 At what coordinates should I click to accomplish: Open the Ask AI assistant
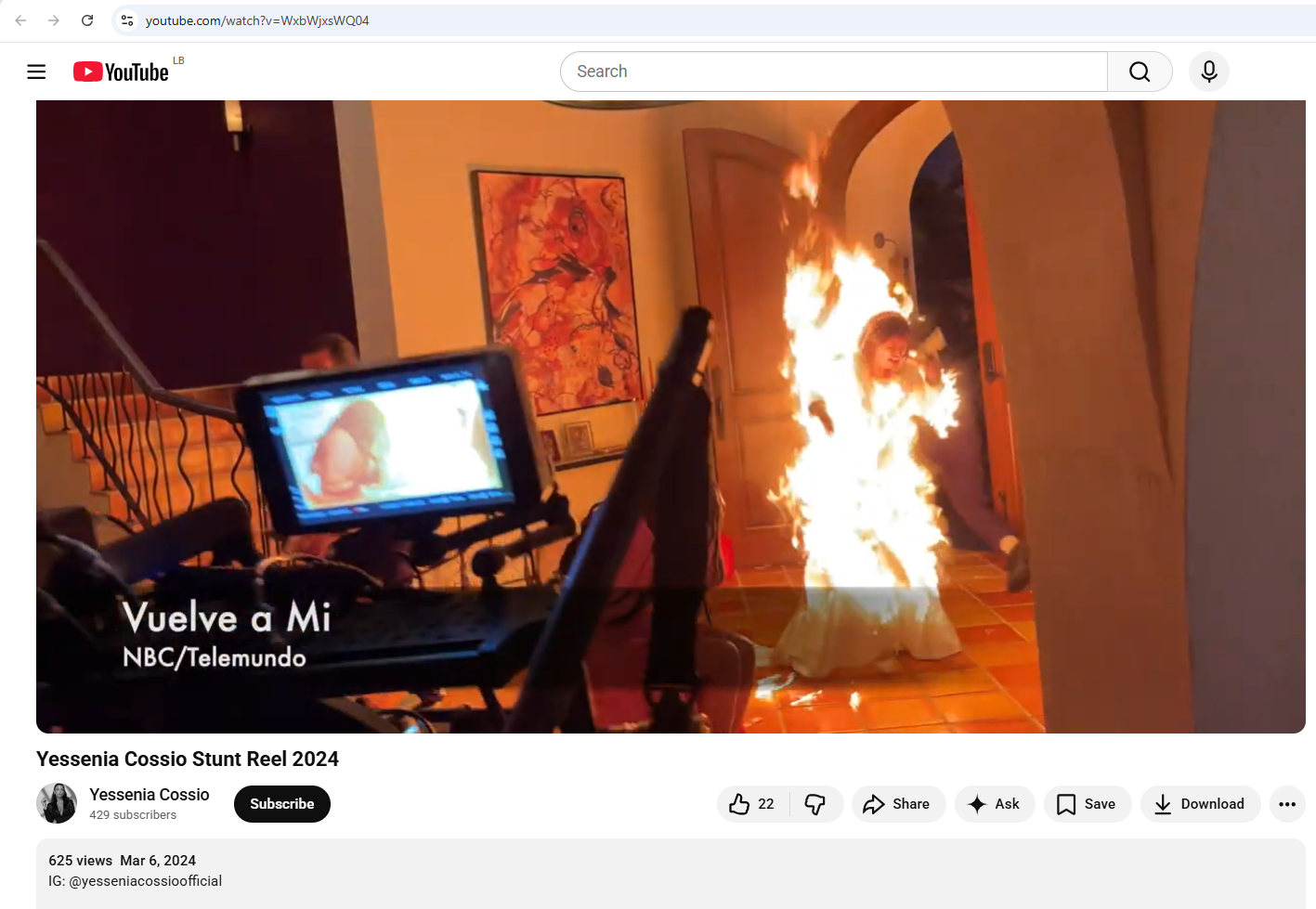tap(995, 804)
